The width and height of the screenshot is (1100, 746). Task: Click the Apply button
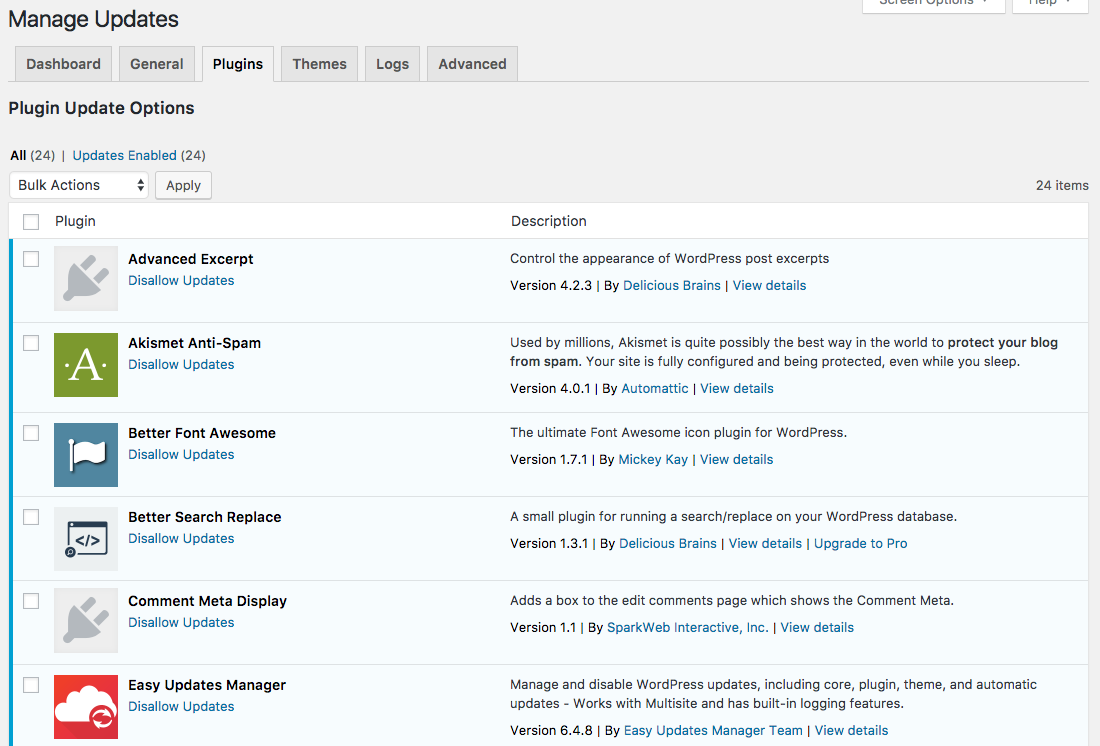click(x=183, y=185)
